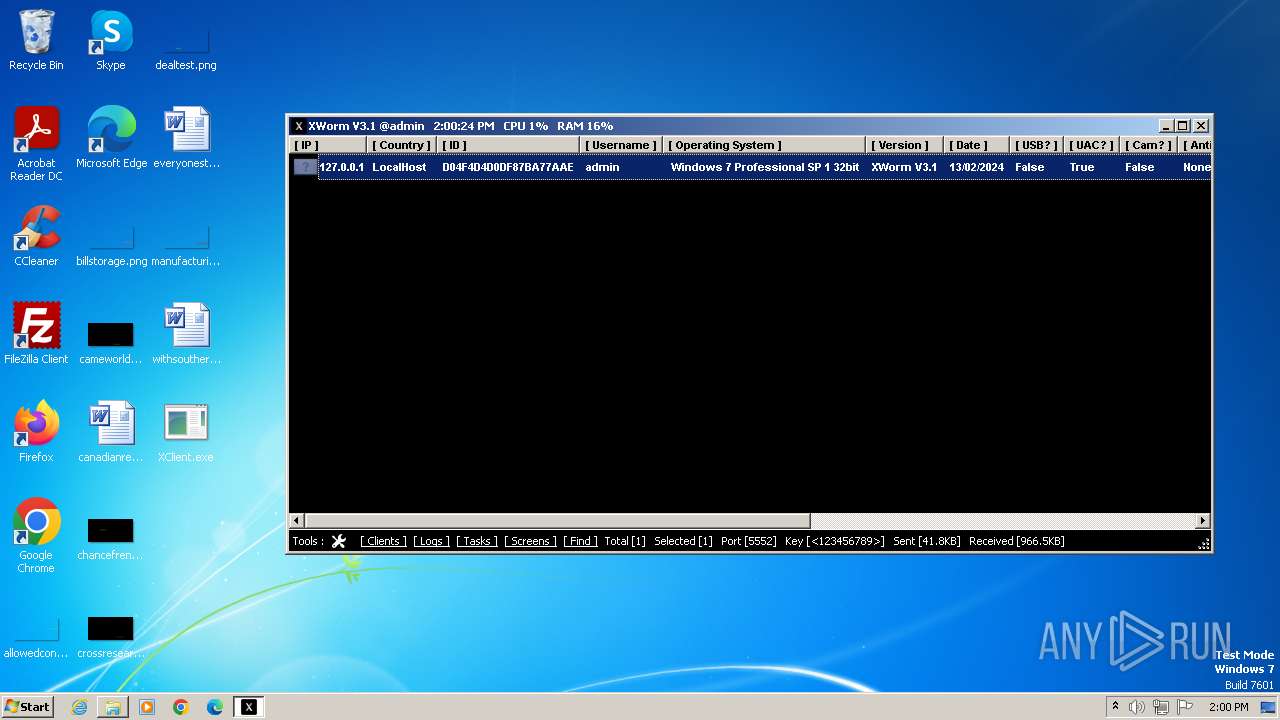Open the Start menu
Viewport: 1280px width, 720px height.
pos(28,707)
